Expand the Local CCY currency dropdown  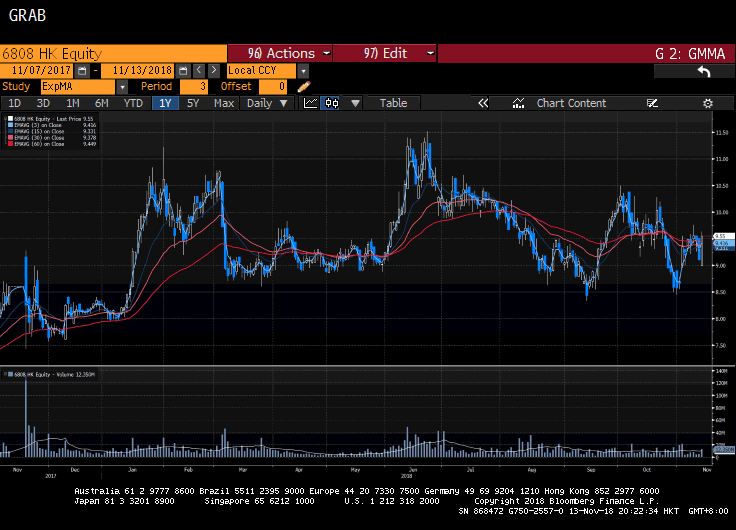303,71
